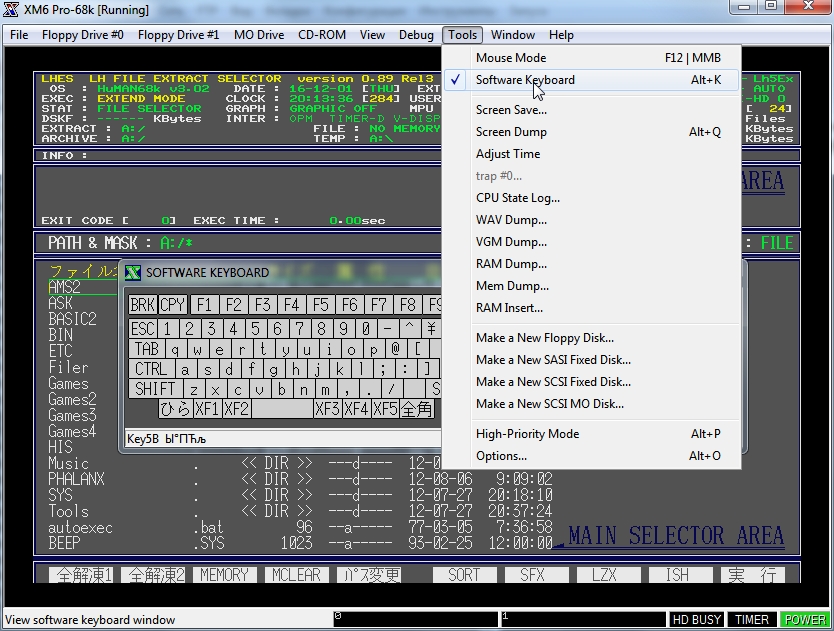Click the XM6 app icon in main title bar
The image size is (834, 631).
11,10
